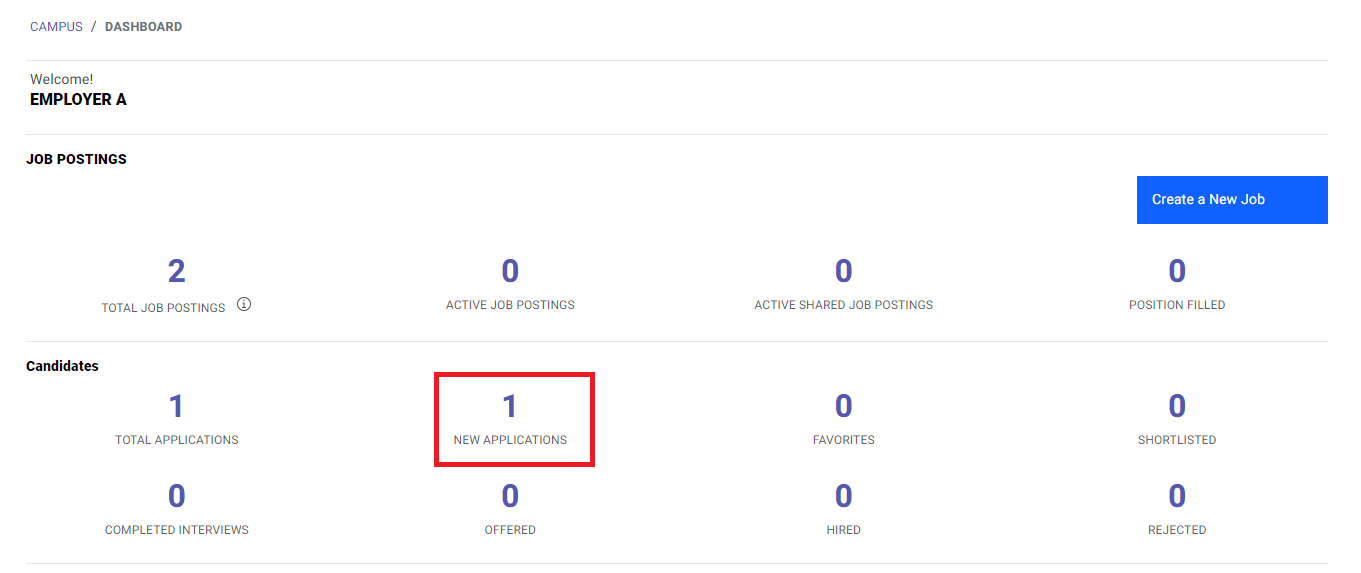The width and height of the screenshot is (1361, 573).
Task: Click the Welcome! greeting text
Action: pos(62,79)
